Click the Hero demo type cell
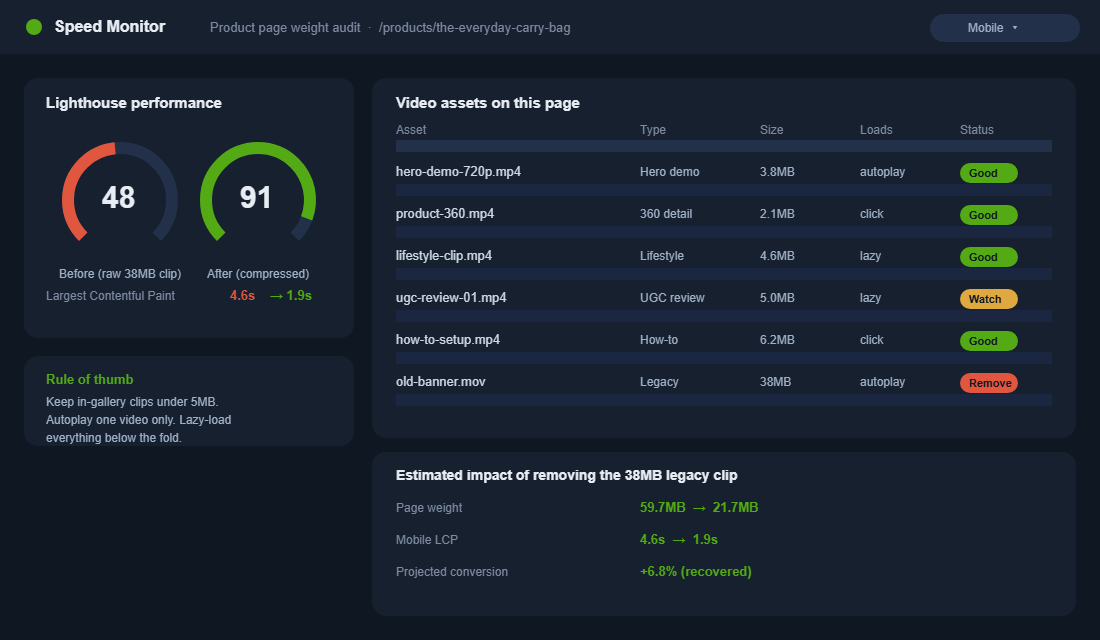The width and height of the screenshot is (1100, 640). [x=669, y=172]
